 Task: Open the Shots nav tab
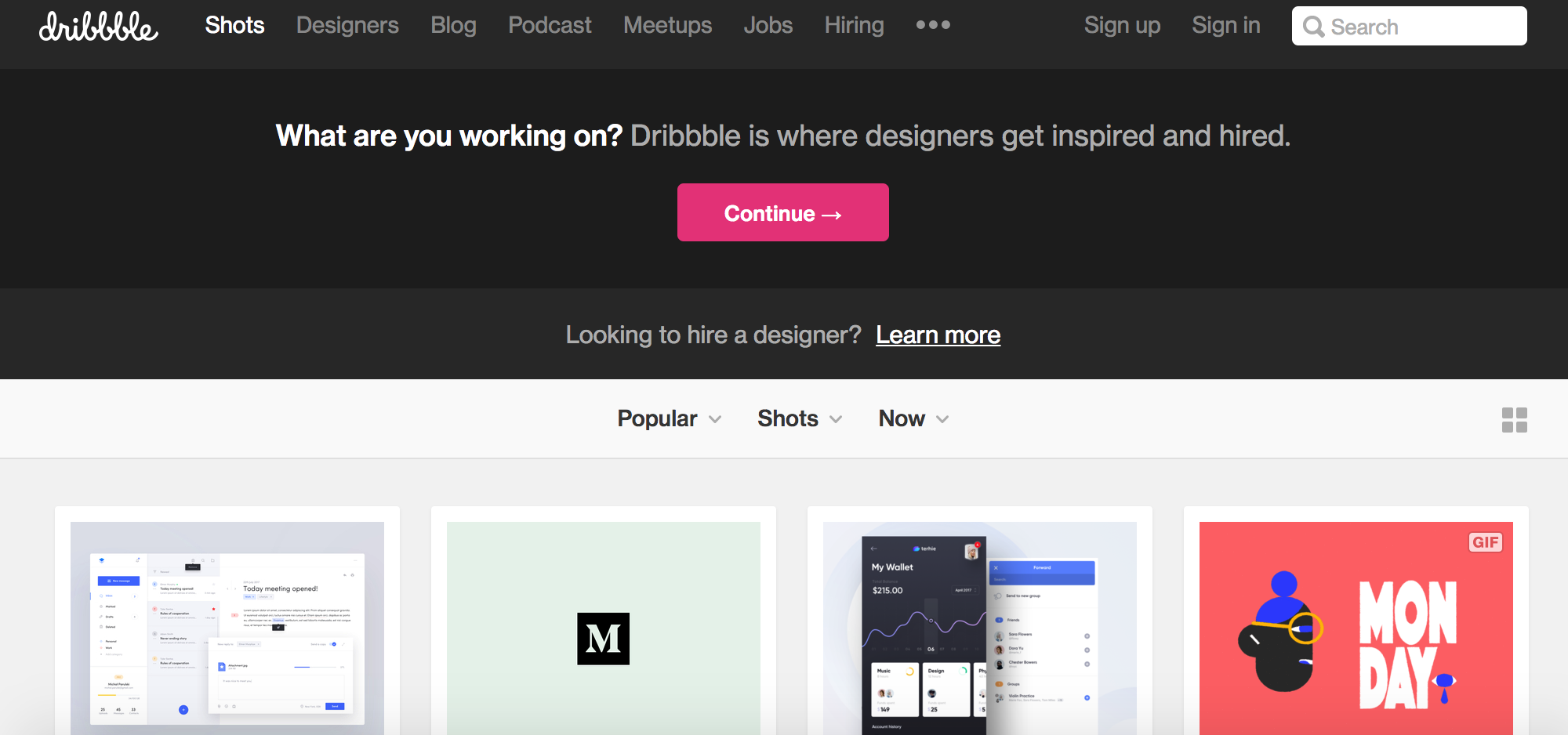pyautogui.click(x=234, y=25)
